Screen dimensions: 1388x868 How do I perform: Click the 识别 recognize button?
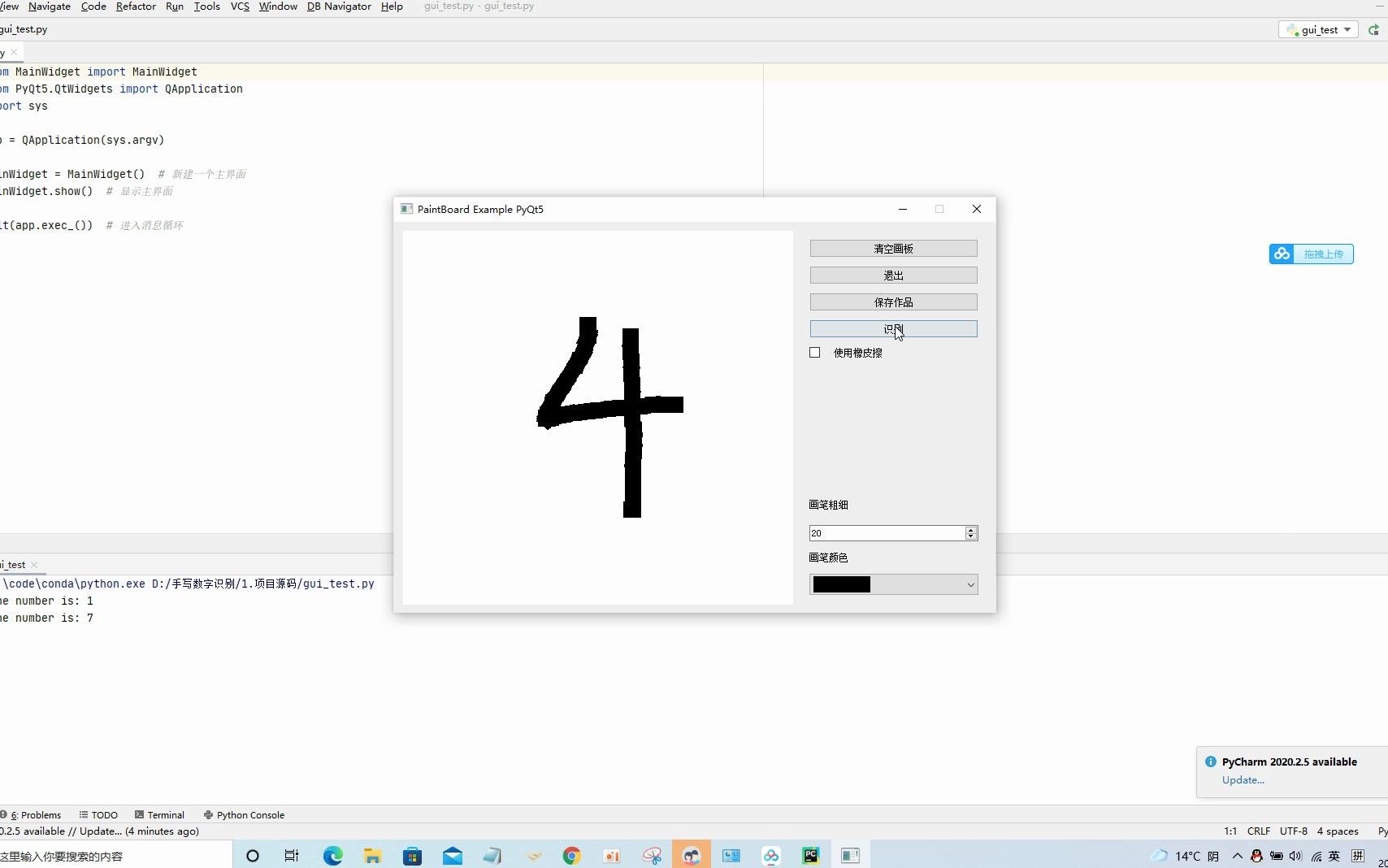[893, 329]
